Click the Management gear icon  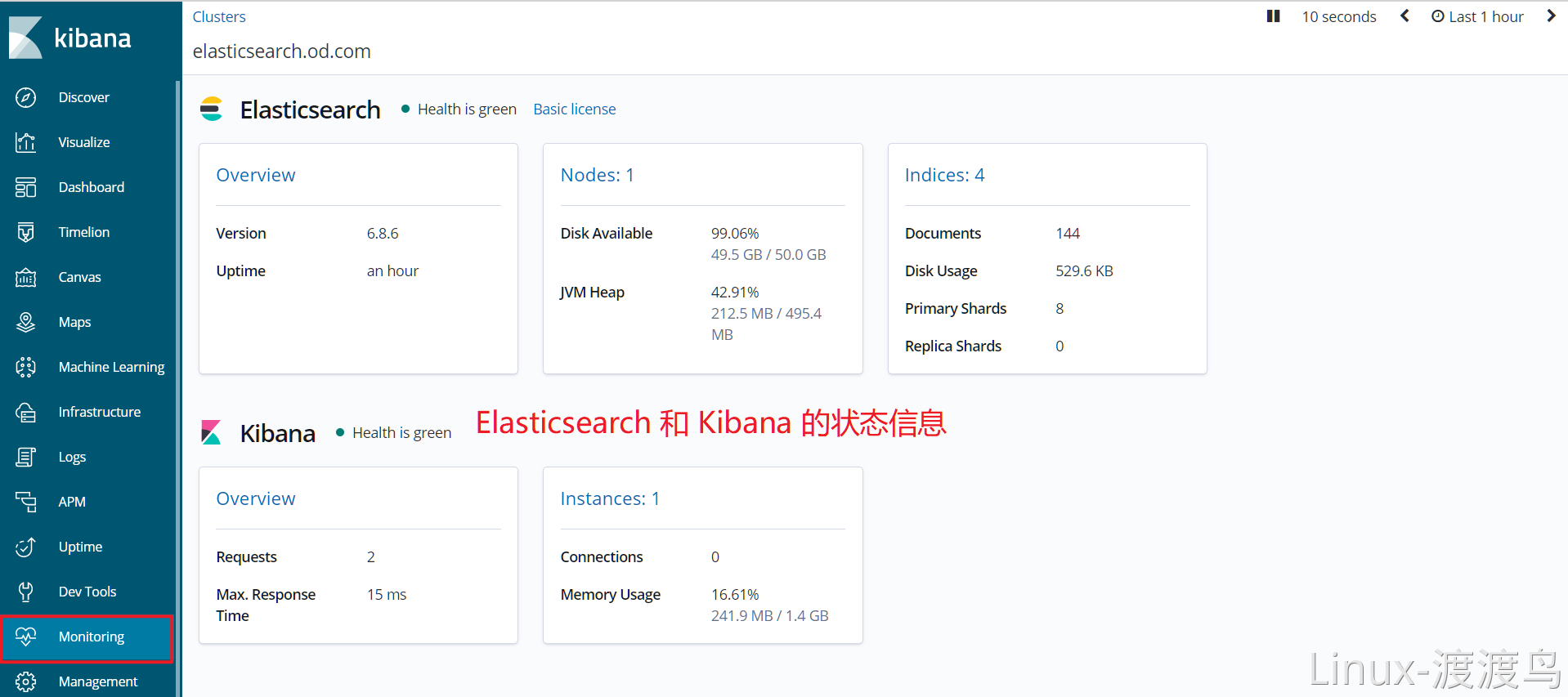point(26,681)
